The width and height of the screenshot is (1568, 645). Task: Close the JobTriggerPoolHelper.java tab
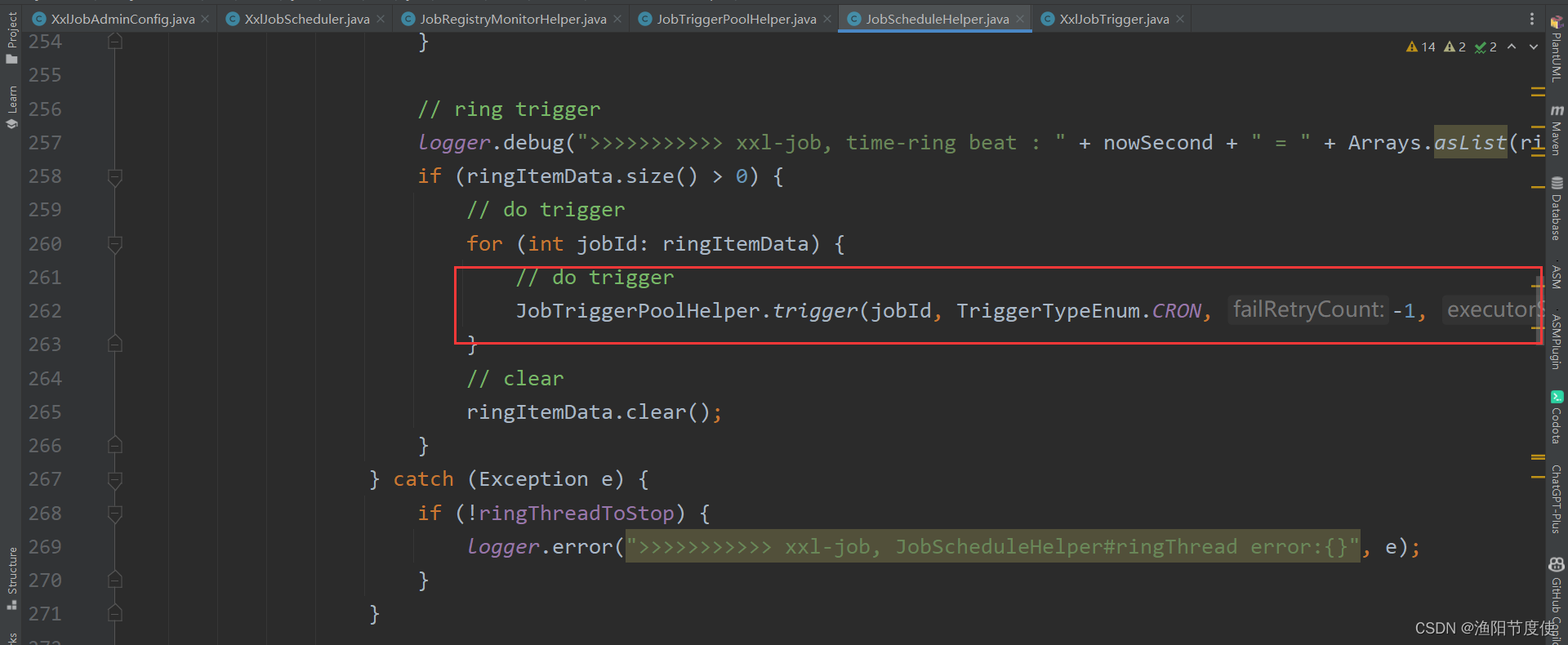827,19
